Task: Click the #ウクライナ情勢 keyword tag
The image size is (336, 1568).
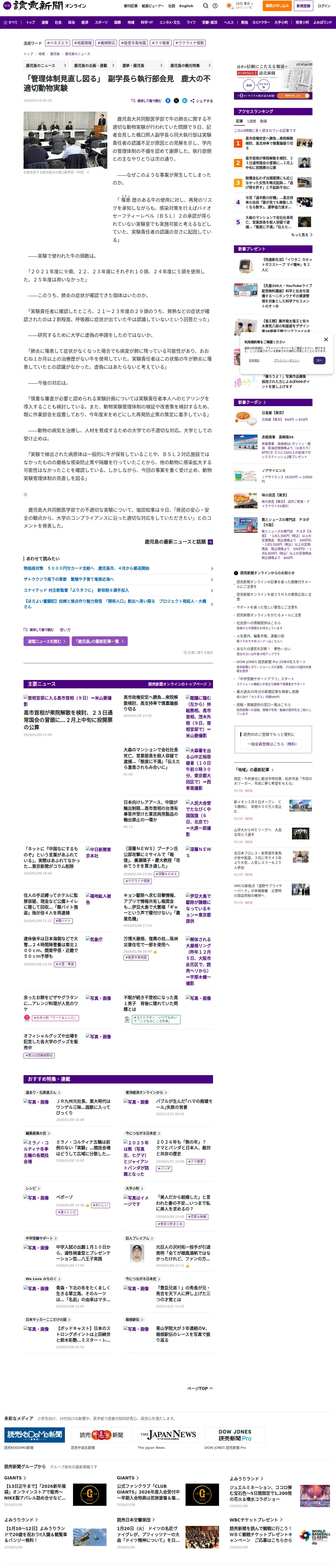Action: (x=190, y=43)
